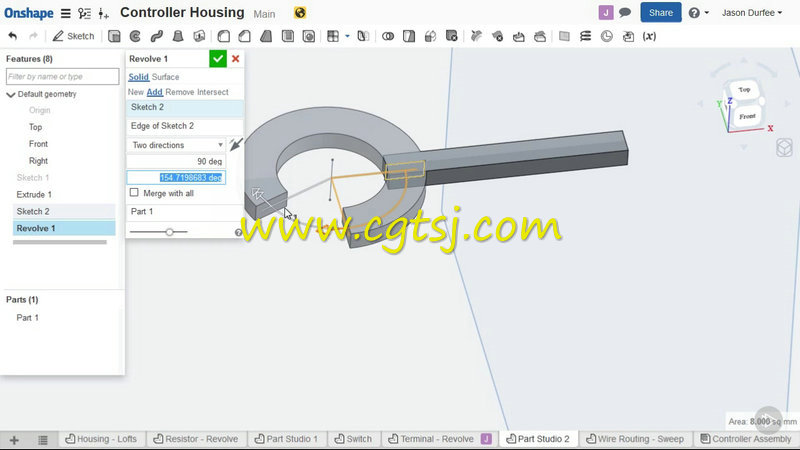Click the Undo arrow in the toolbar
This screenshot has width=800, height=450.
pos(13,36)
